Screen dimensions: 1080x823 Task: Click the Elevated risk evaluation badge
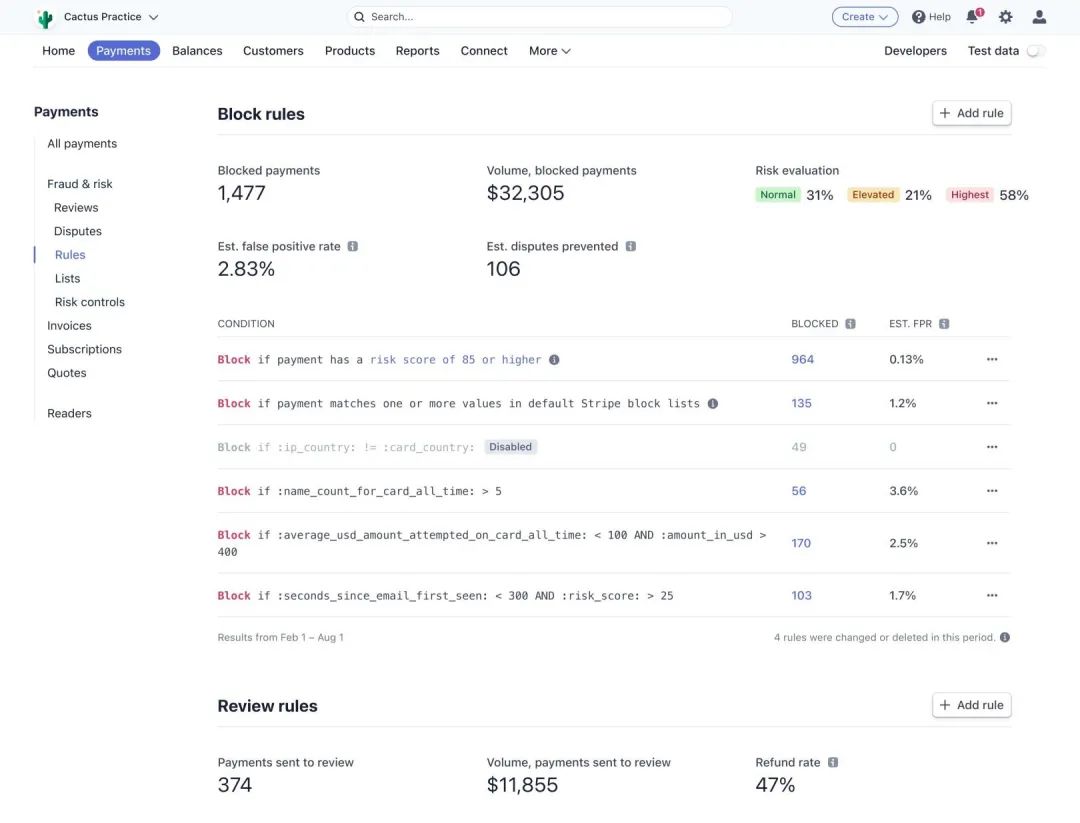(872, 194)
